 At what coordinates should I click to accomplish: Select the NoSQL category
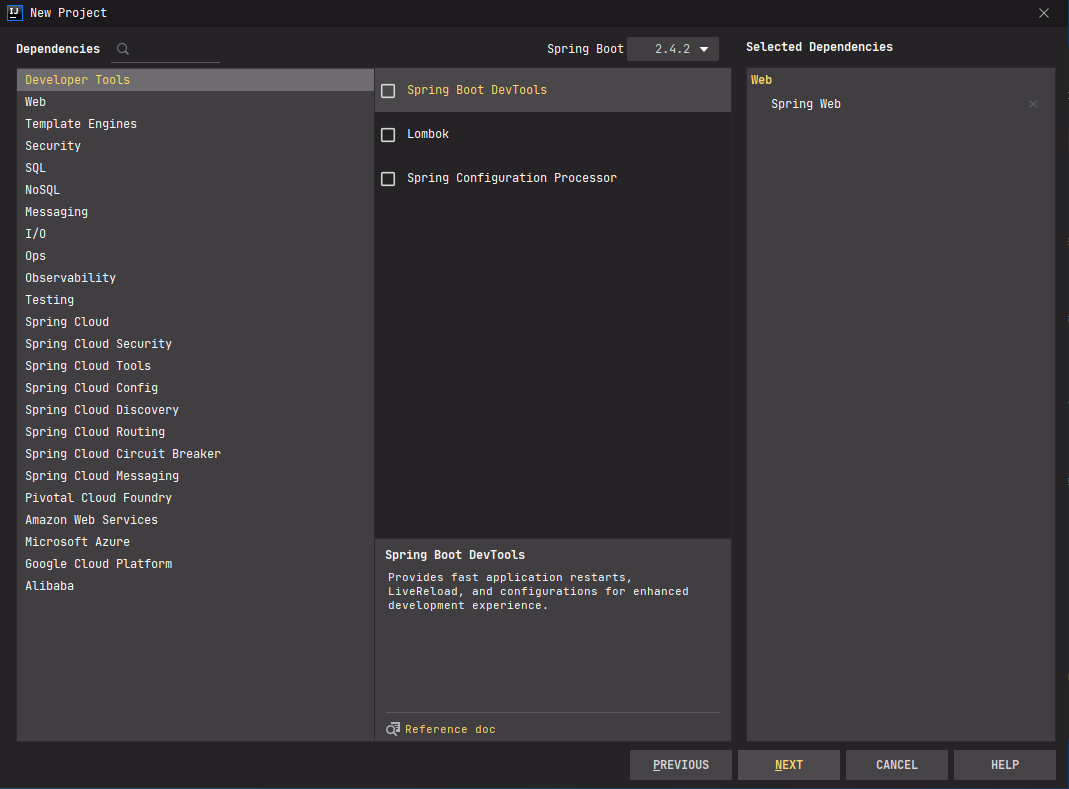click(x=196, y=190)
